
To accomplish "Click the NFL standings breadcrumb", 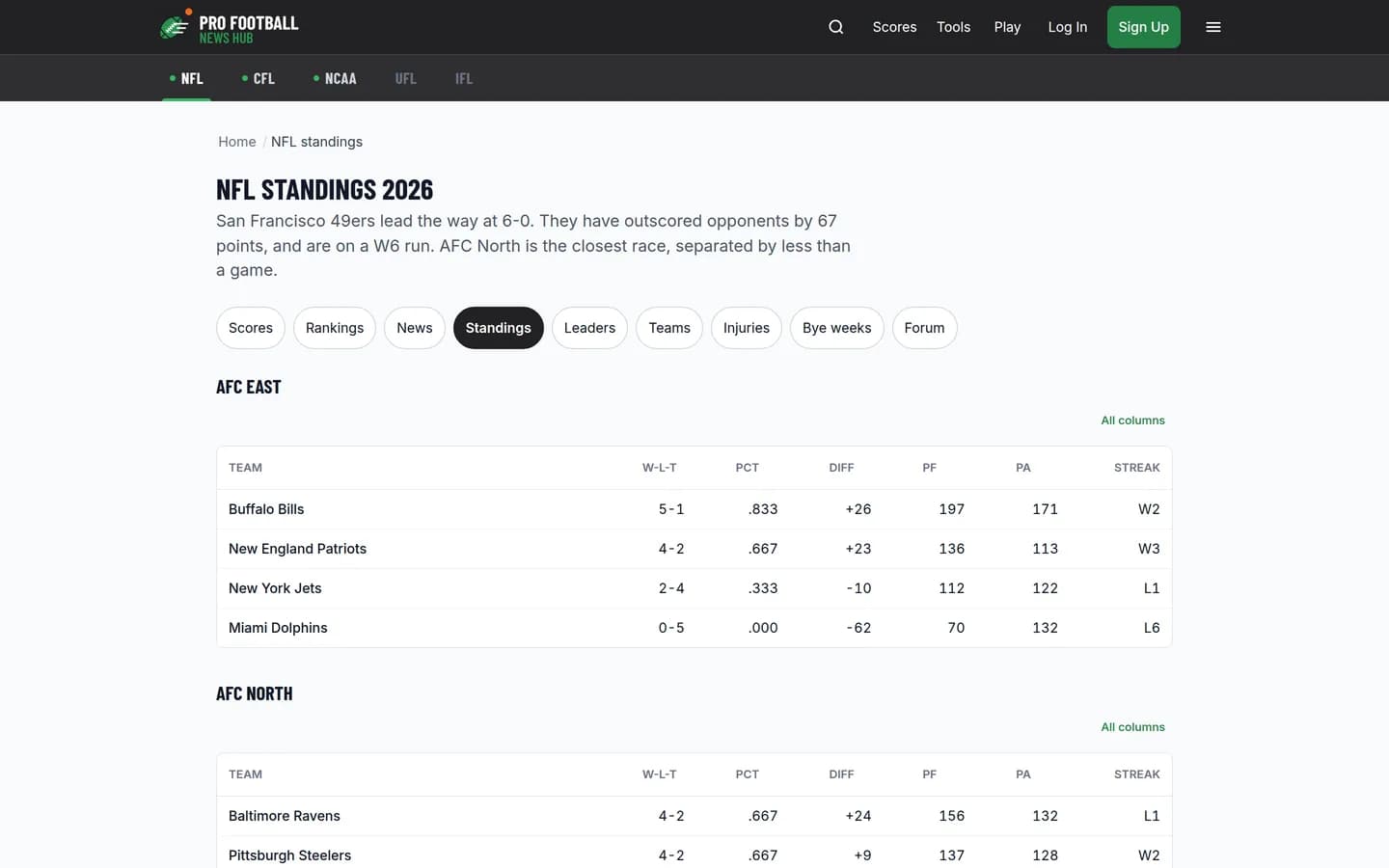I will tap(316, 142).
